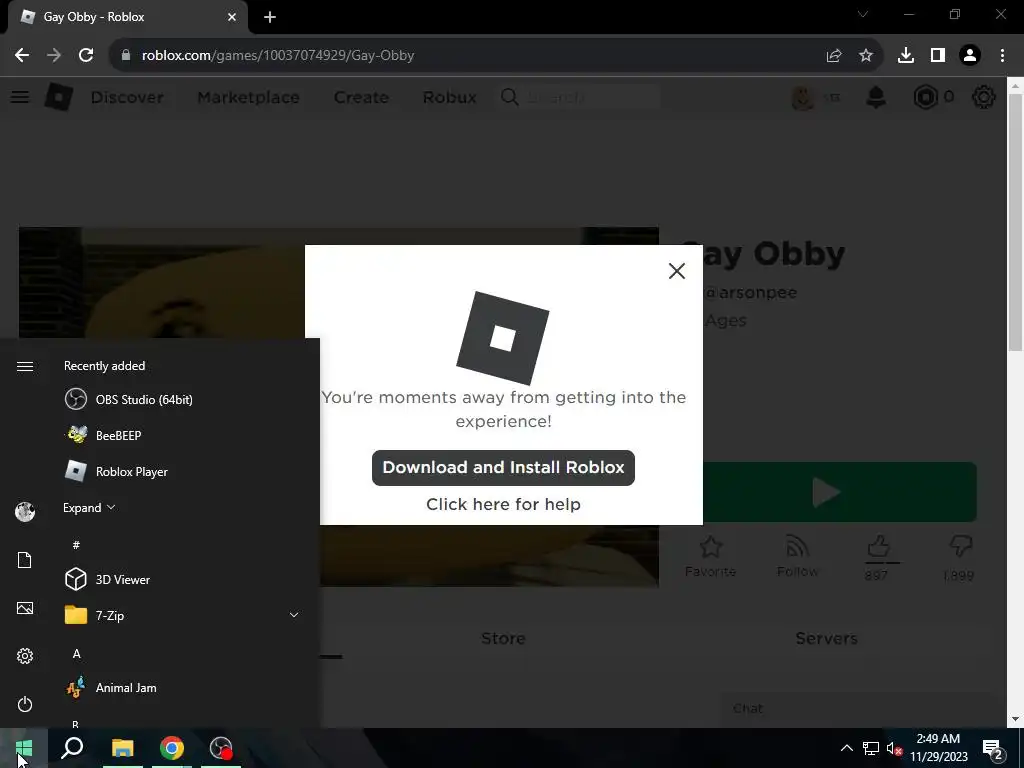Open Marketplace in Roblox nav
Image resolution: width=1024 pixels, height=768 pixels.
248,97
